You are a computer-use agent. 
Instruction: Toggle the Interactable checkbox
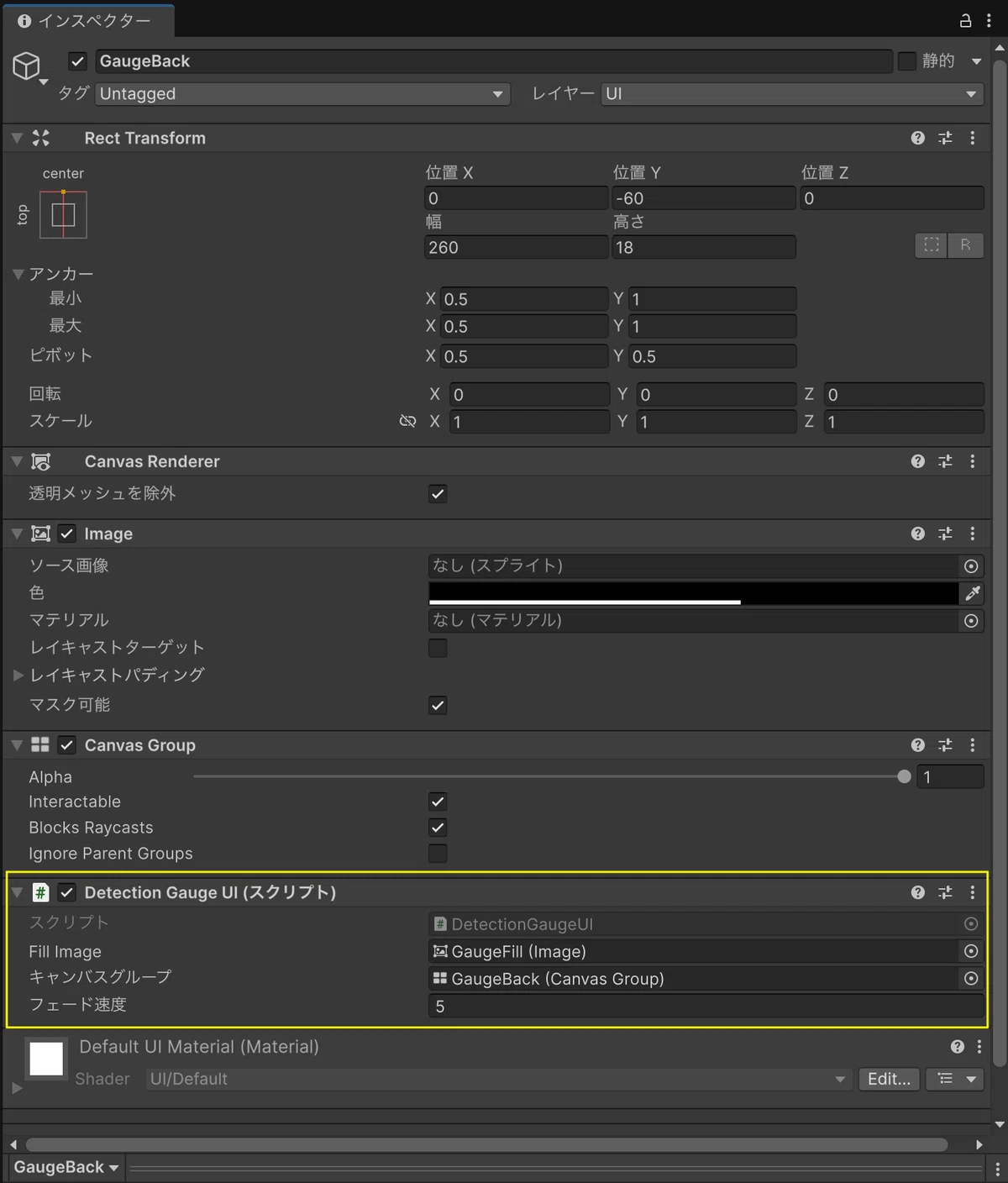(x=438, y=802)
